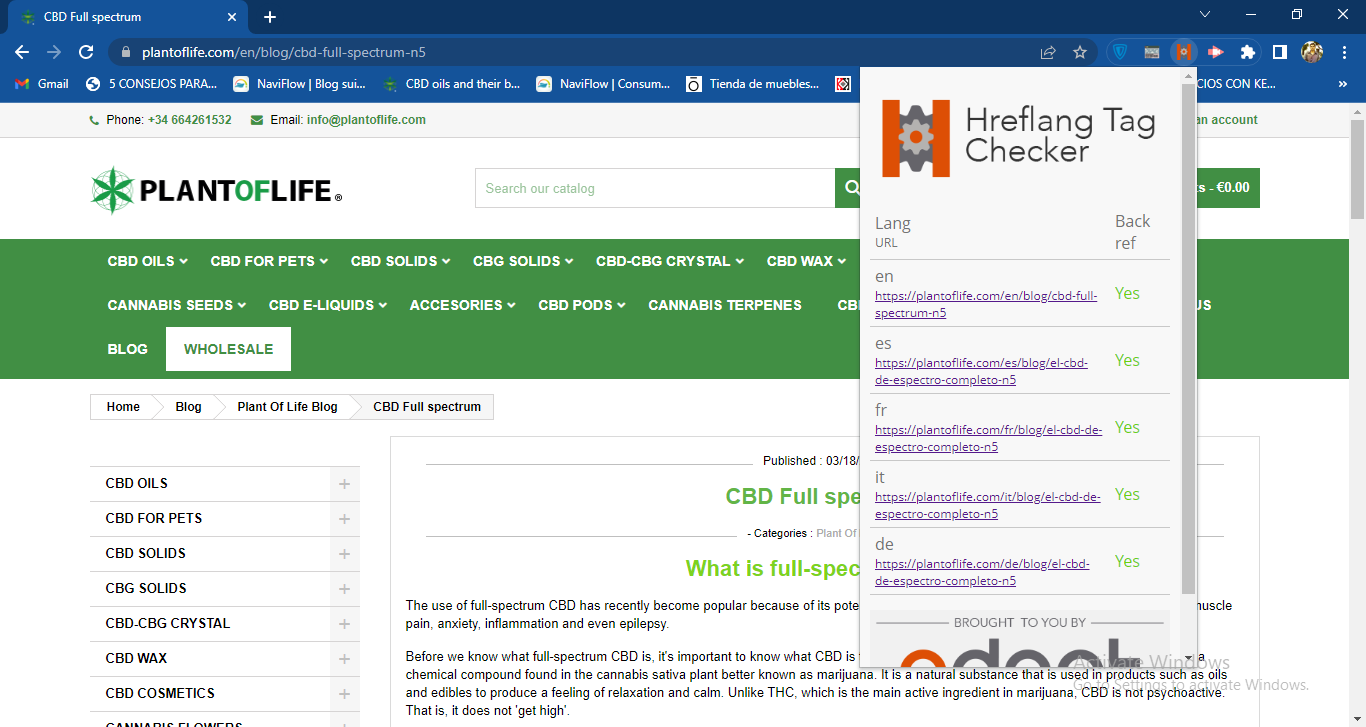Open the Tienda de muebles bookmark
Viewport: 1366px width, 727px height.
[x=753, y=84]
